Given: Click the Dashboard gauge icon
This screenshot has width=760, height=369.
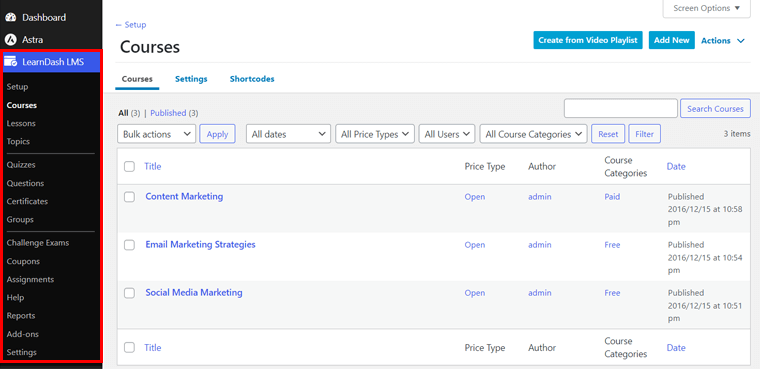Looking at the screenshot, I should coord(10,17).
